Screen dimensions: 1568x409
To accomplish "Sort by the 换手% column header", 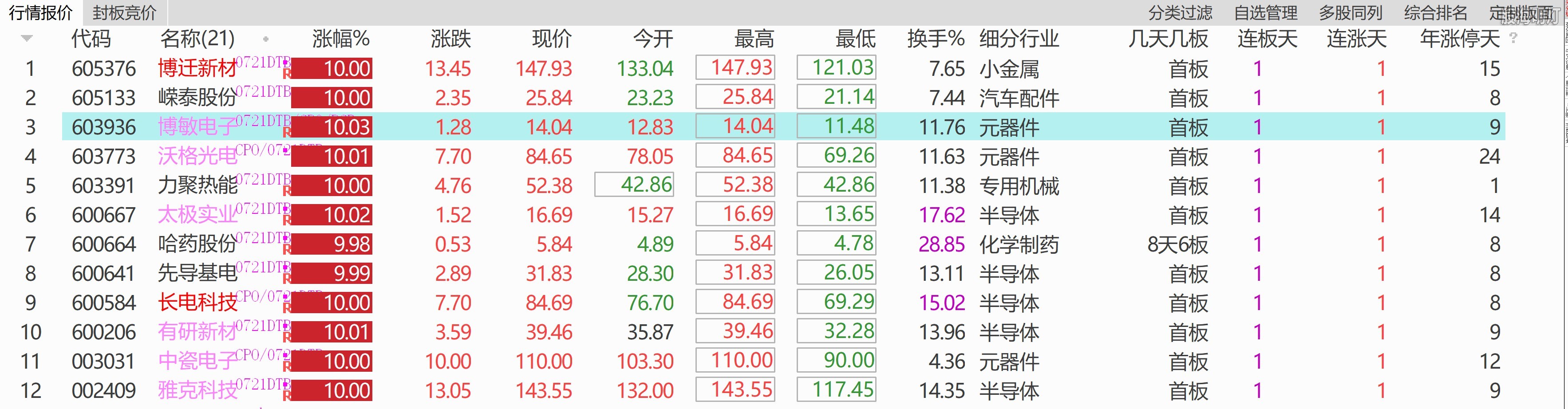I will (x=936, y=39).
